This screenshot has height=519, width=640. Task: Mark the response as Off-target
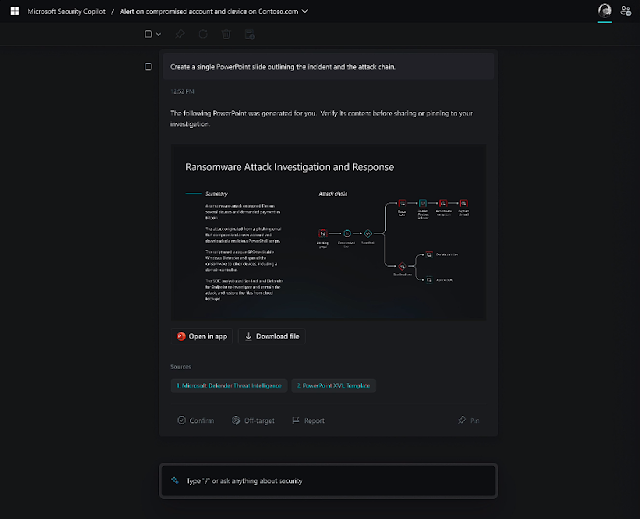(x=253, y=421)
